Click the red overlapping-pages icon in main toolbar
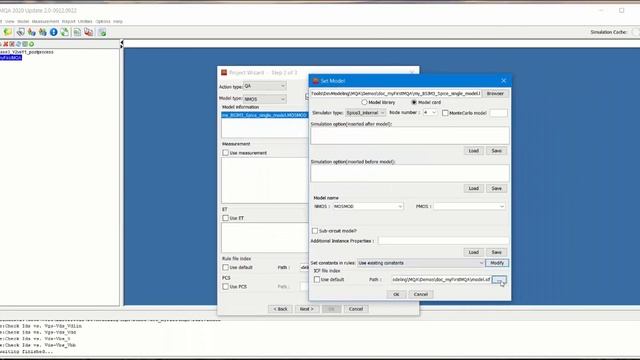The width and height of the screenshot is (640, 360). (x=89, y=32)
